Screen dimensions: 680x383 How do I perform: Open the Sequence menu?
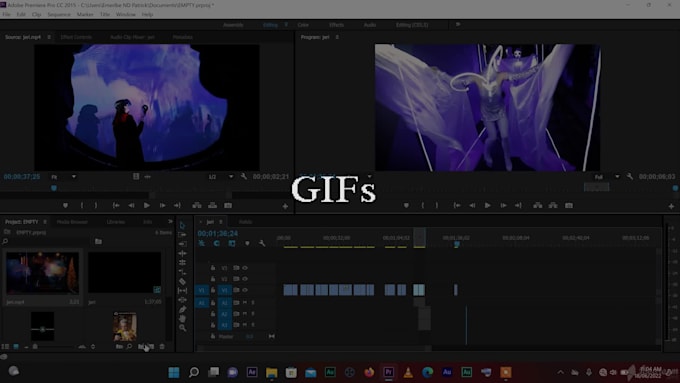pos(59,14)
